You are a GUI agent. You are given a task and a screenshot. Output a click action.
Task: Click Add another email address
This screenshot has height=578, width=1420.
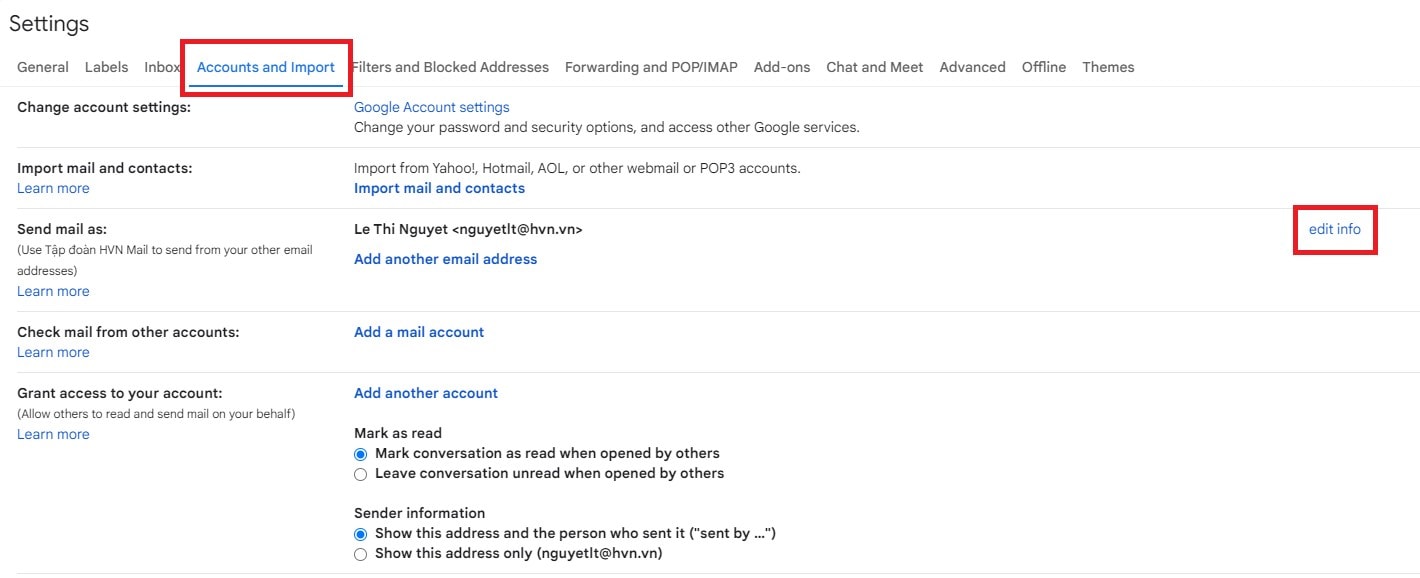(x=445, y=259)
